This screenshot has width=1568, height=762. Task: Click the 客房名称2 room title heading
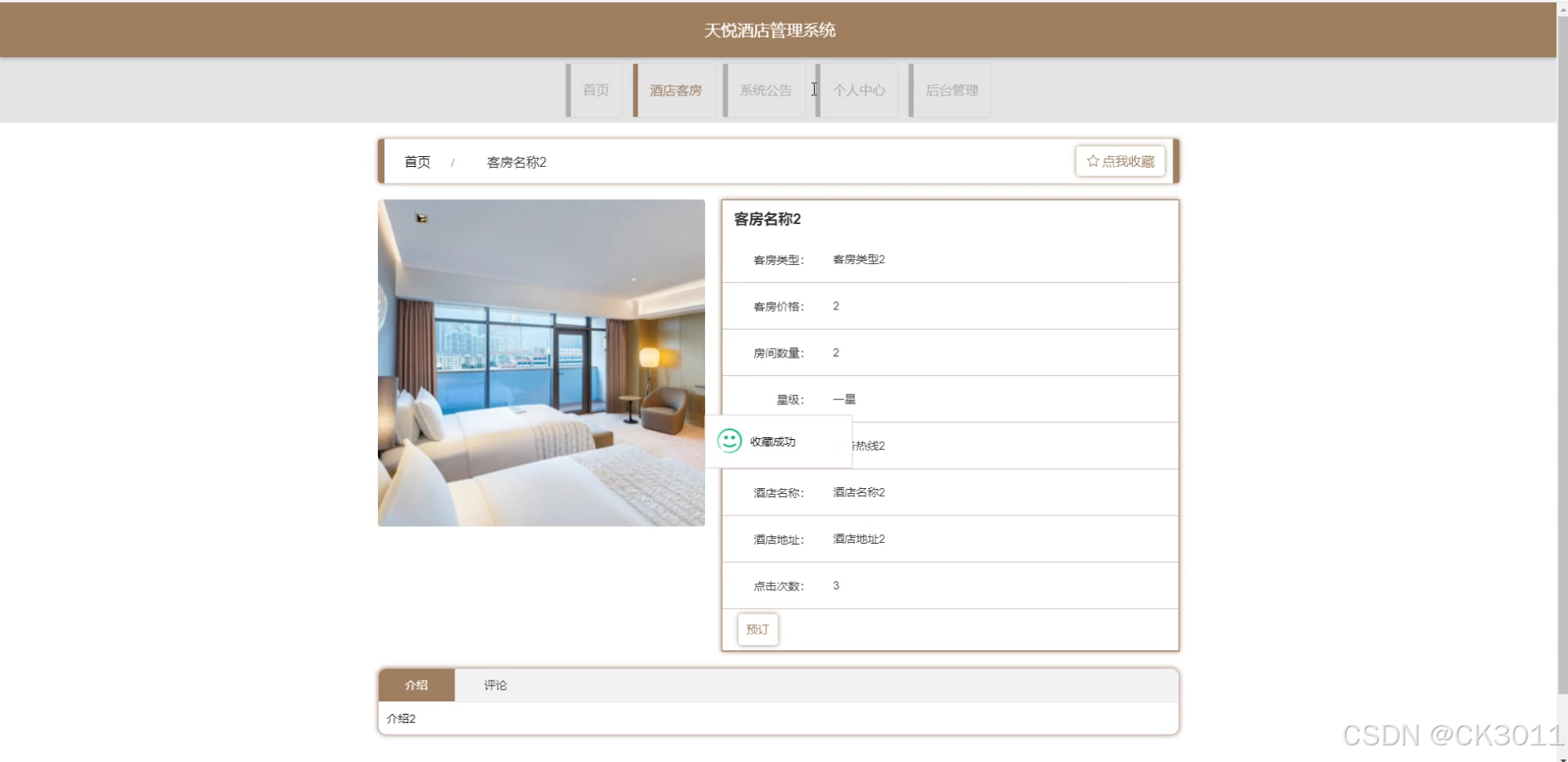[767, 219]
